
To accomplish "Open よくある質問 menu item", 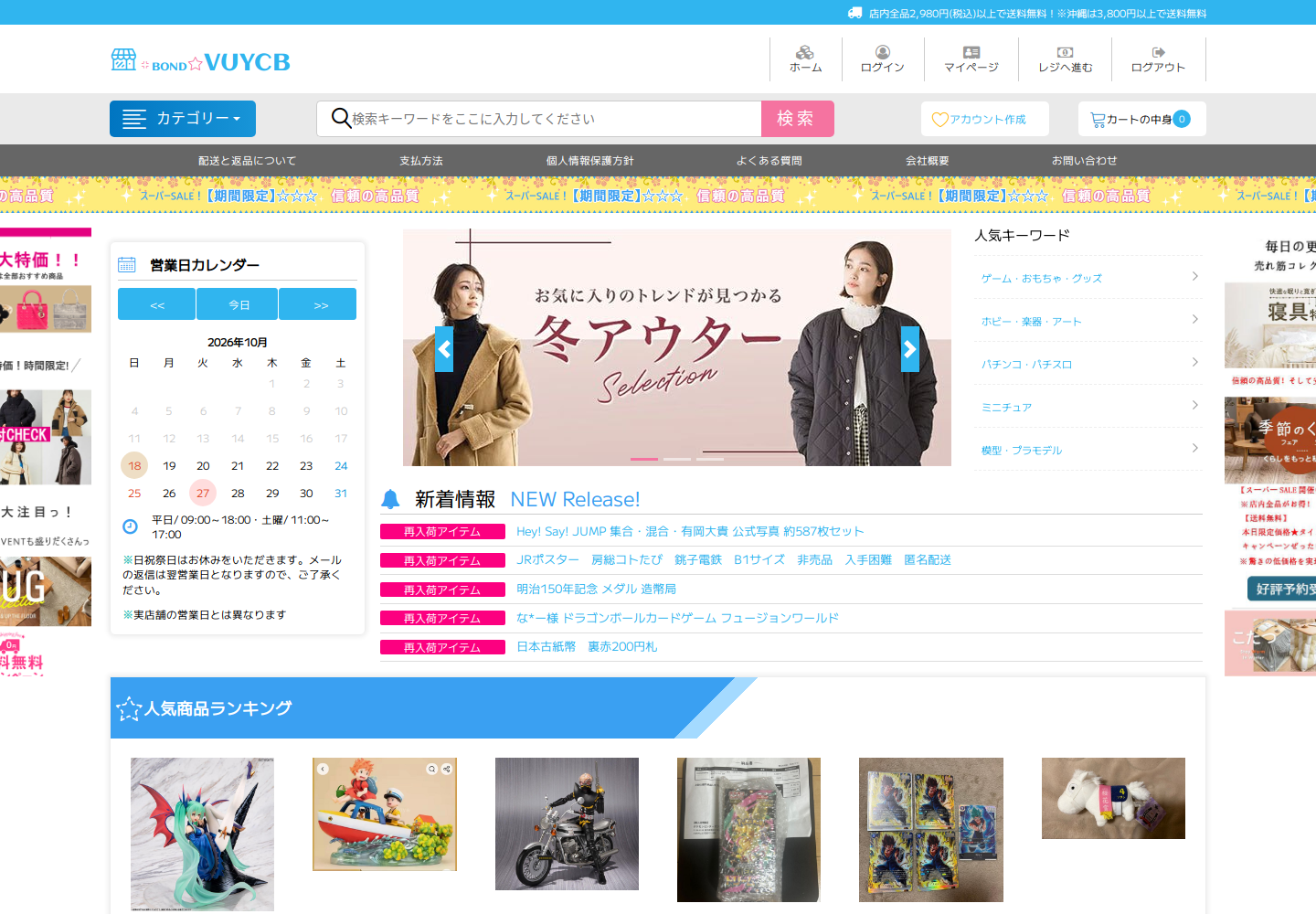I will (769, 161).
